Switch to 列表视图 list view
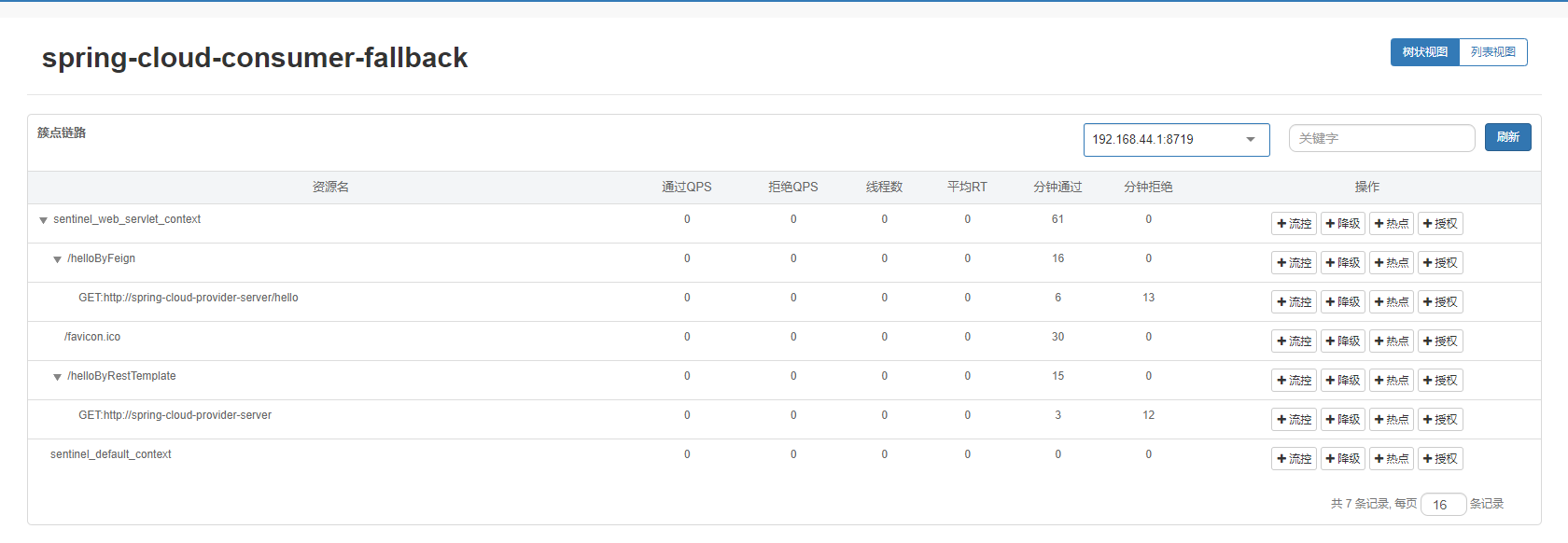This screenshot has width=1568, height=543. pyautogui.click(x=1493, y=52)
